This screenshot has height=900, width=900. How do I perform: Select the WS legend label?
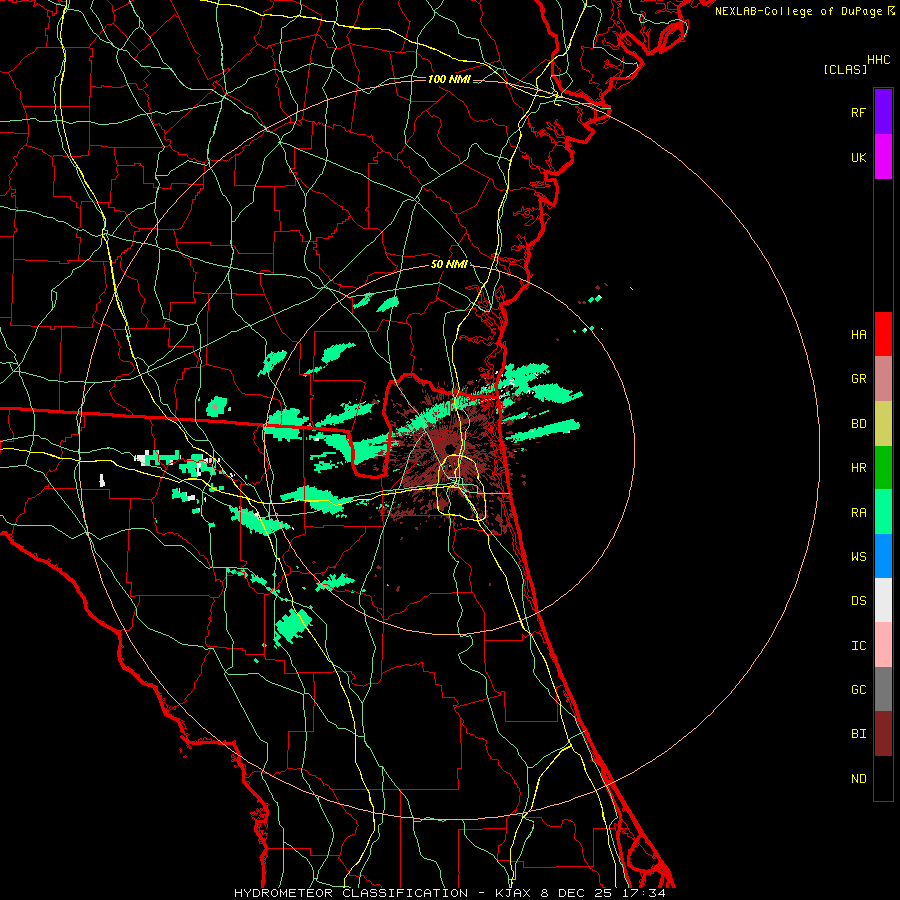(858, 557)
